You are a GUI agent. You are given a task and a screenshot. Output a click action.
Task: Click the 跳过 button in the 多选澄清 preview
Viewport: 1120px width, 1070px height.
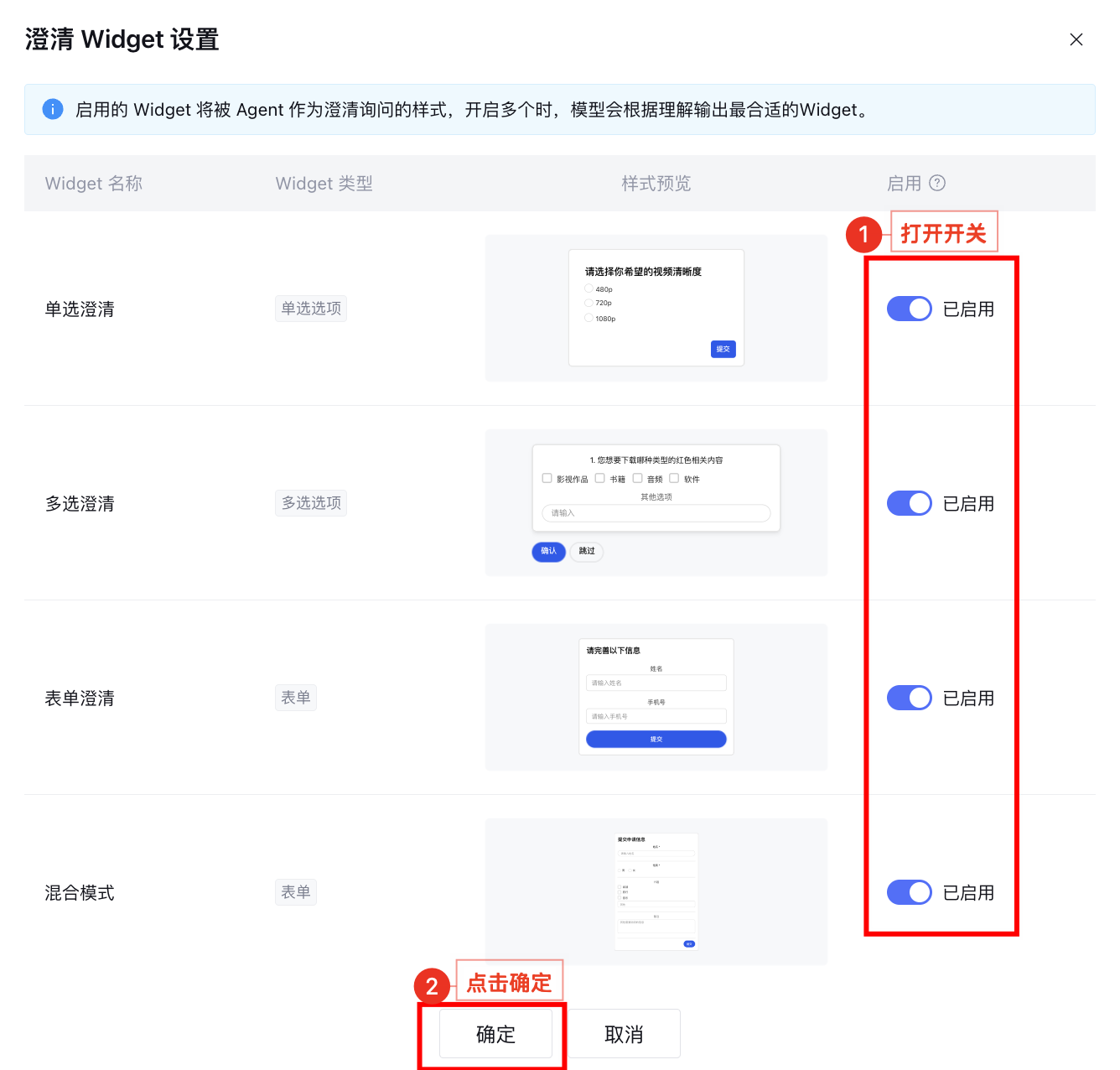tap(587, 551)
